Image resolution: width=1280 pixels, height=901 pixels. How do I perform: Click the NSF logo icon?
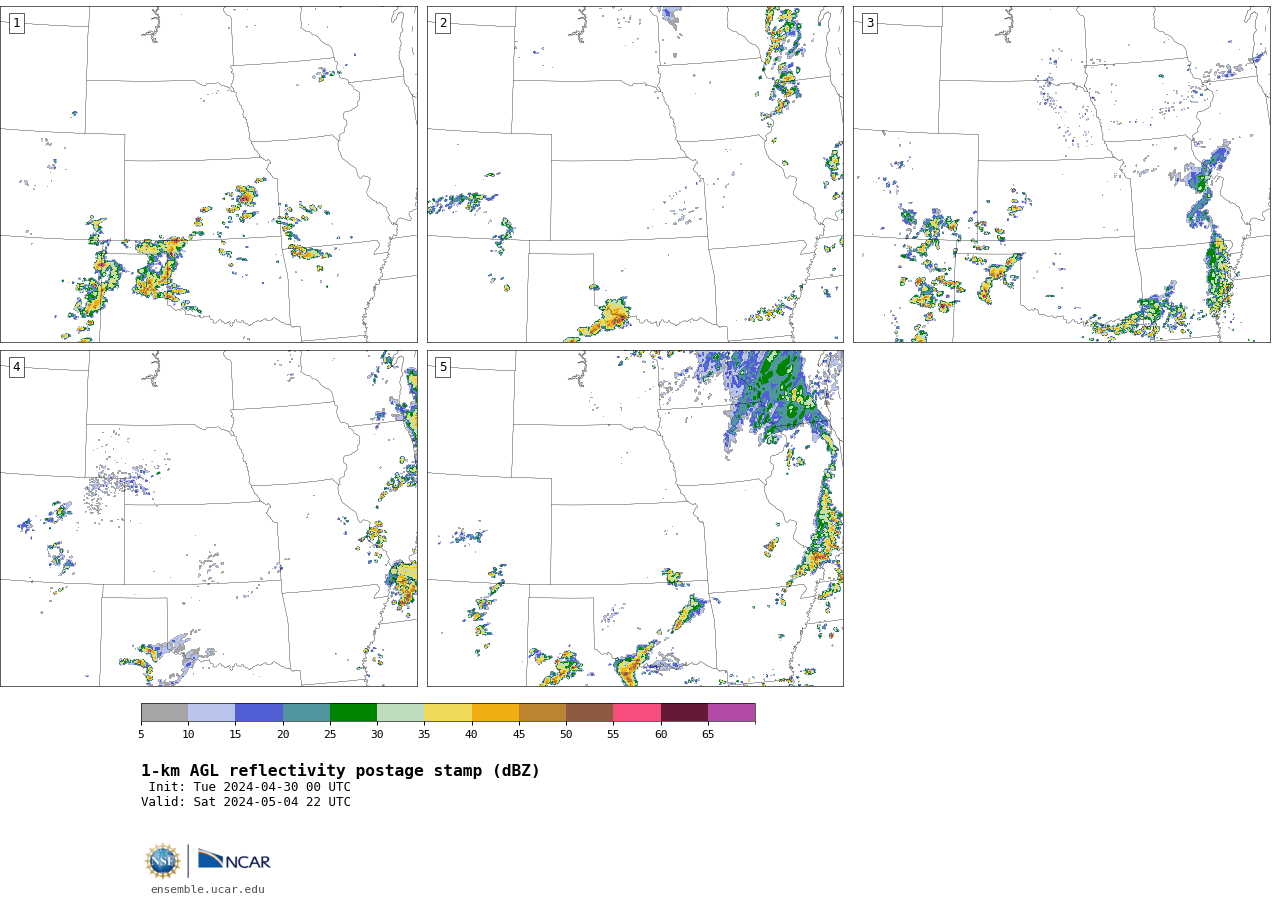pos(163,861)
